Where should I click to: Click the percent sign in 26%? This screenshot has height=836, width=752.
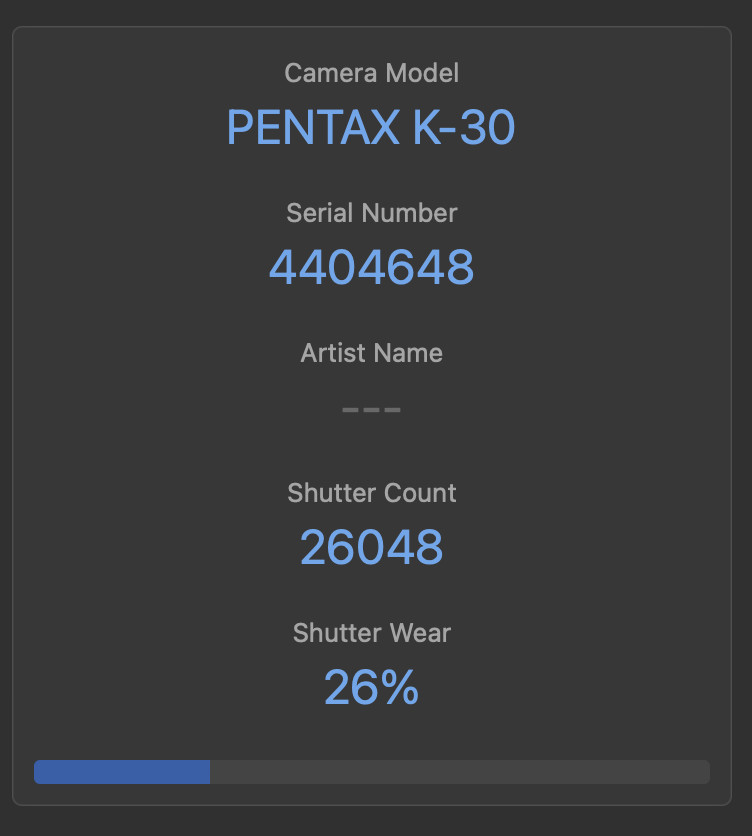tap(399, 687)
